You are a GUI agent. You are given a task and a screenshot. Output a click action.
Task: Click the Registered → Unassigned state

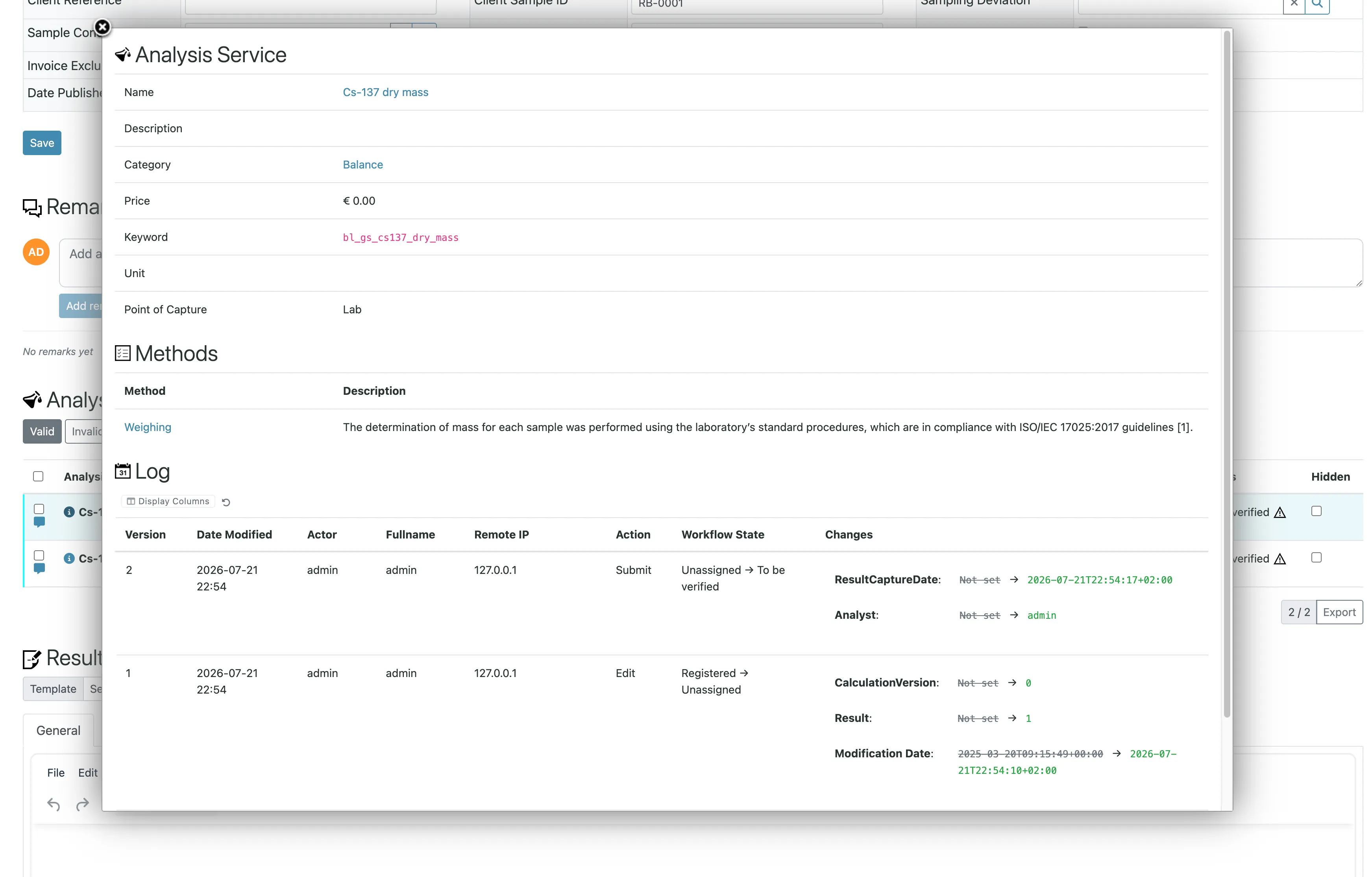pos(714,681)
